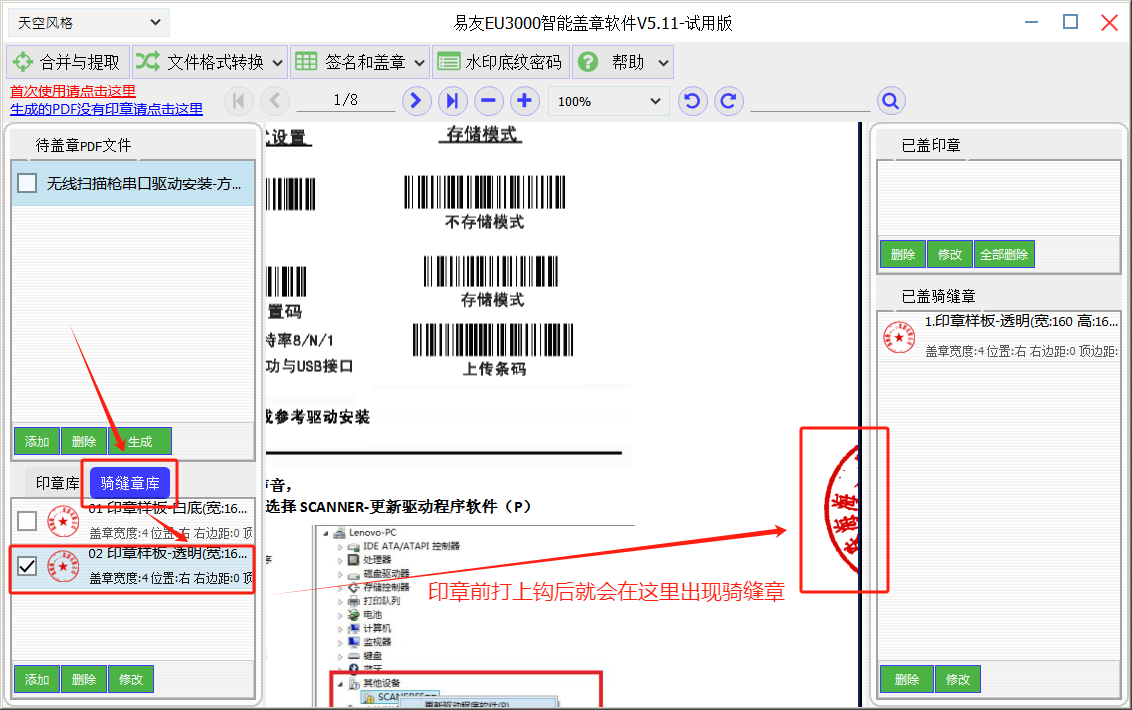The width and height of the screenshot is (1132, 710).
Task: Click the 首次使用请点击这里 link
Action: (73, 91)
